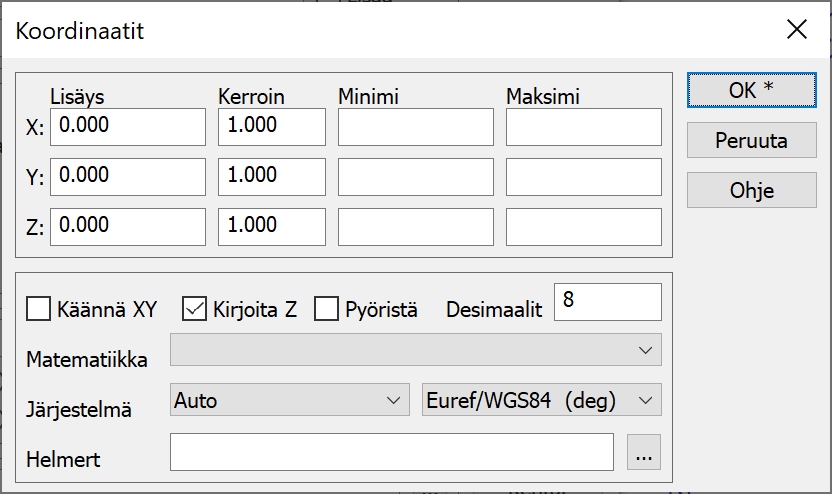
Task: Enable the Käännä XY checkbox
Action: point(38,309)
